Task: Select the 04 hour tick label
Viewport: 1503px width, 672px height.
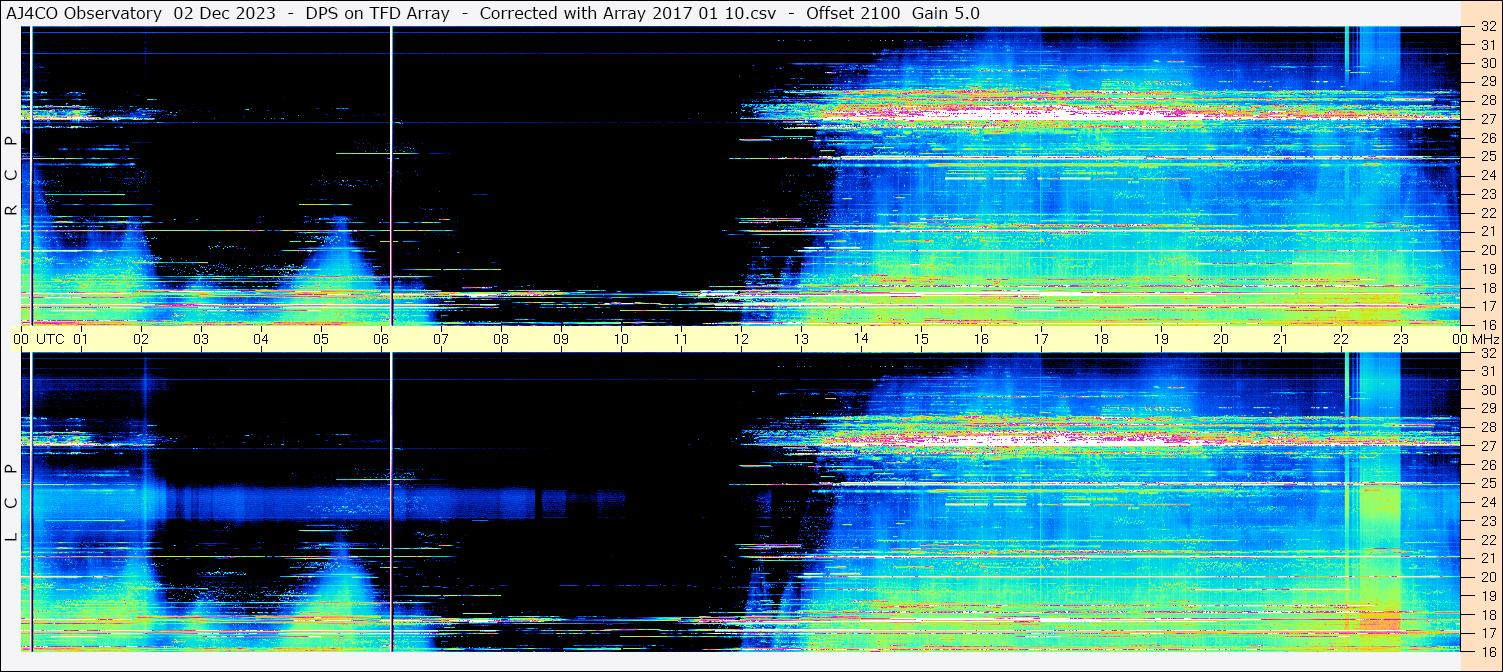Action: tap(261, 339)
